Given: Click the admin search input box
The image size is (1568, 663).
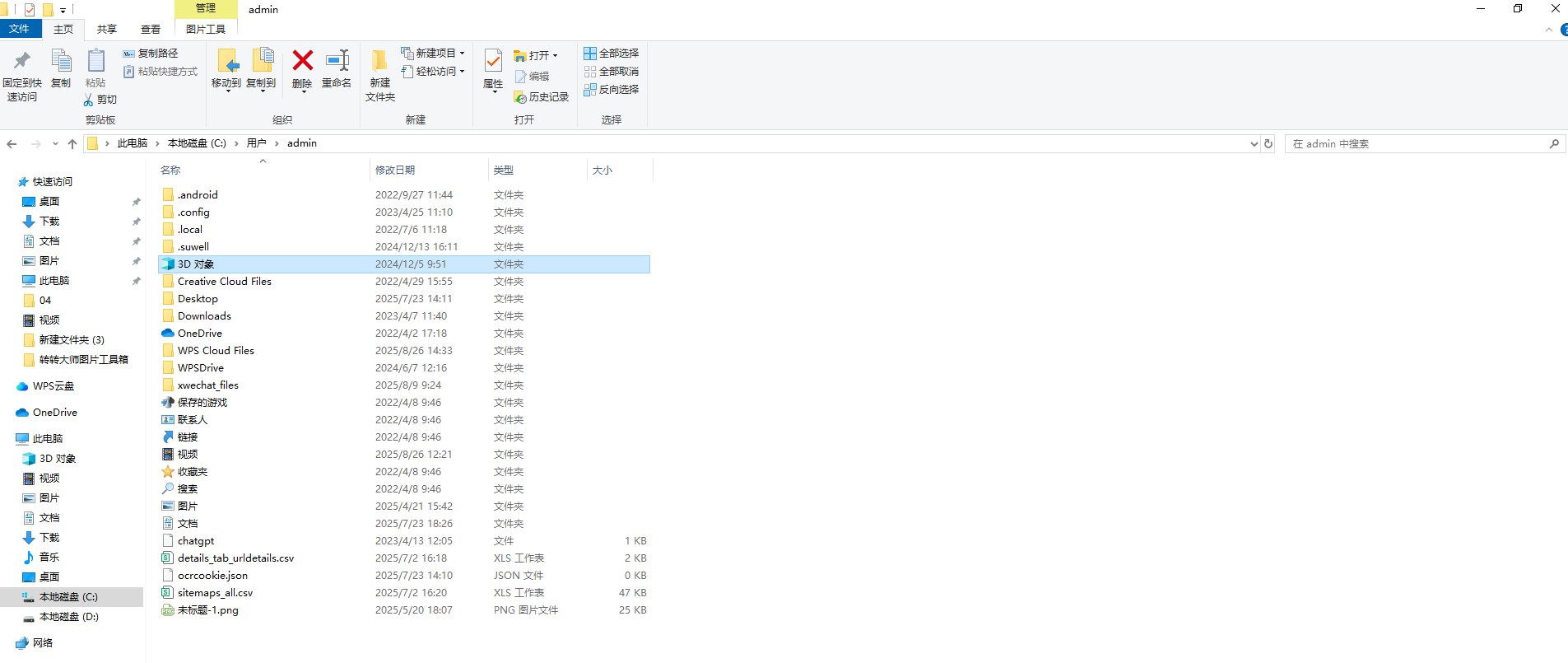Looking at the screenshot, I should point(1416,144).
